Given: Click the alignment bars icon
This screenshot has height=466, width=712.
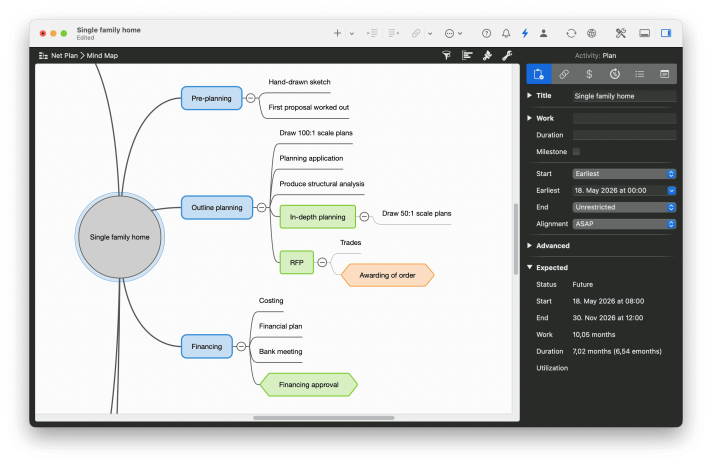Looking at the screenshot, I should click(x=467, y=55).
